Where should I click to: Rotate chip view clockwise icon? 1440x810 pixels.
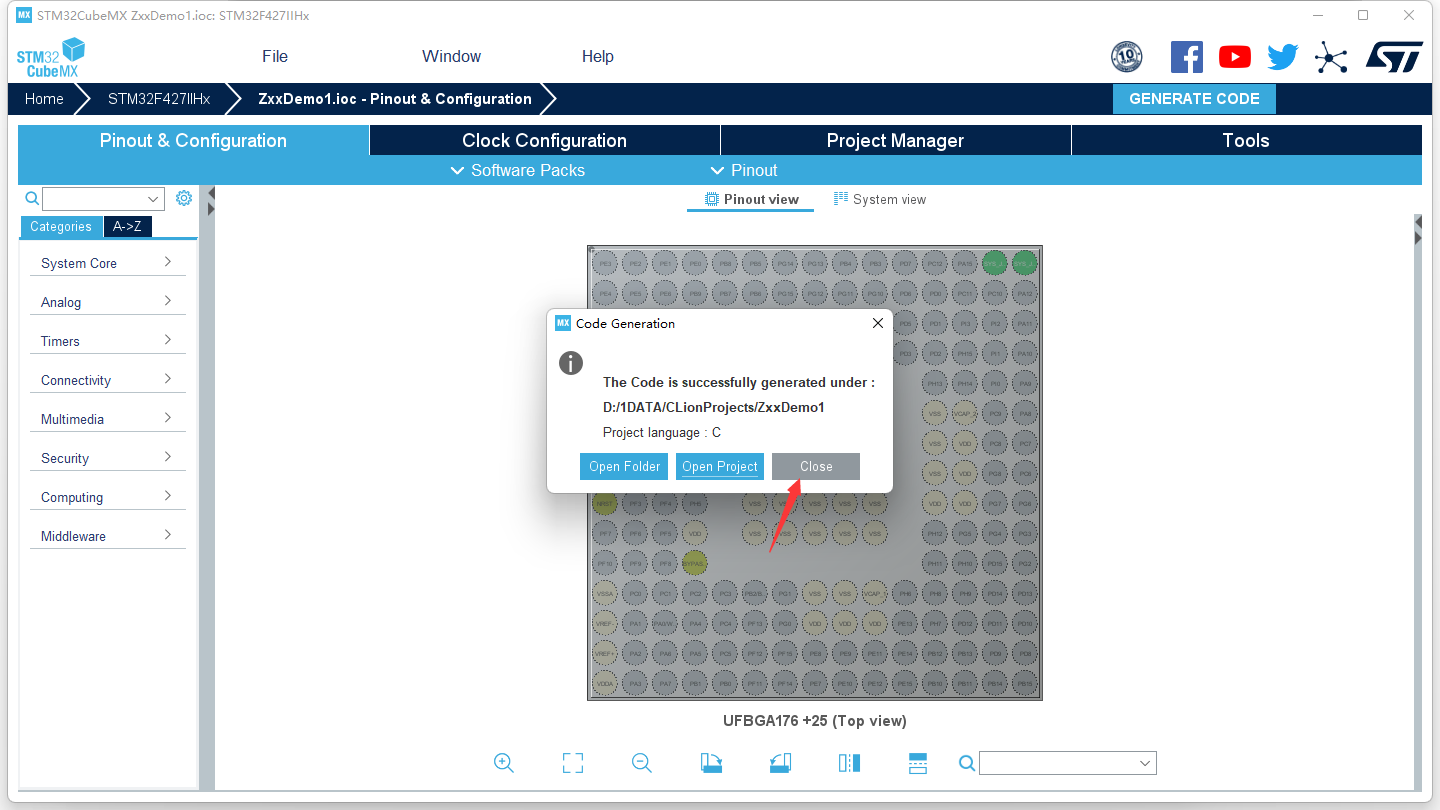(x=711, y=763)
